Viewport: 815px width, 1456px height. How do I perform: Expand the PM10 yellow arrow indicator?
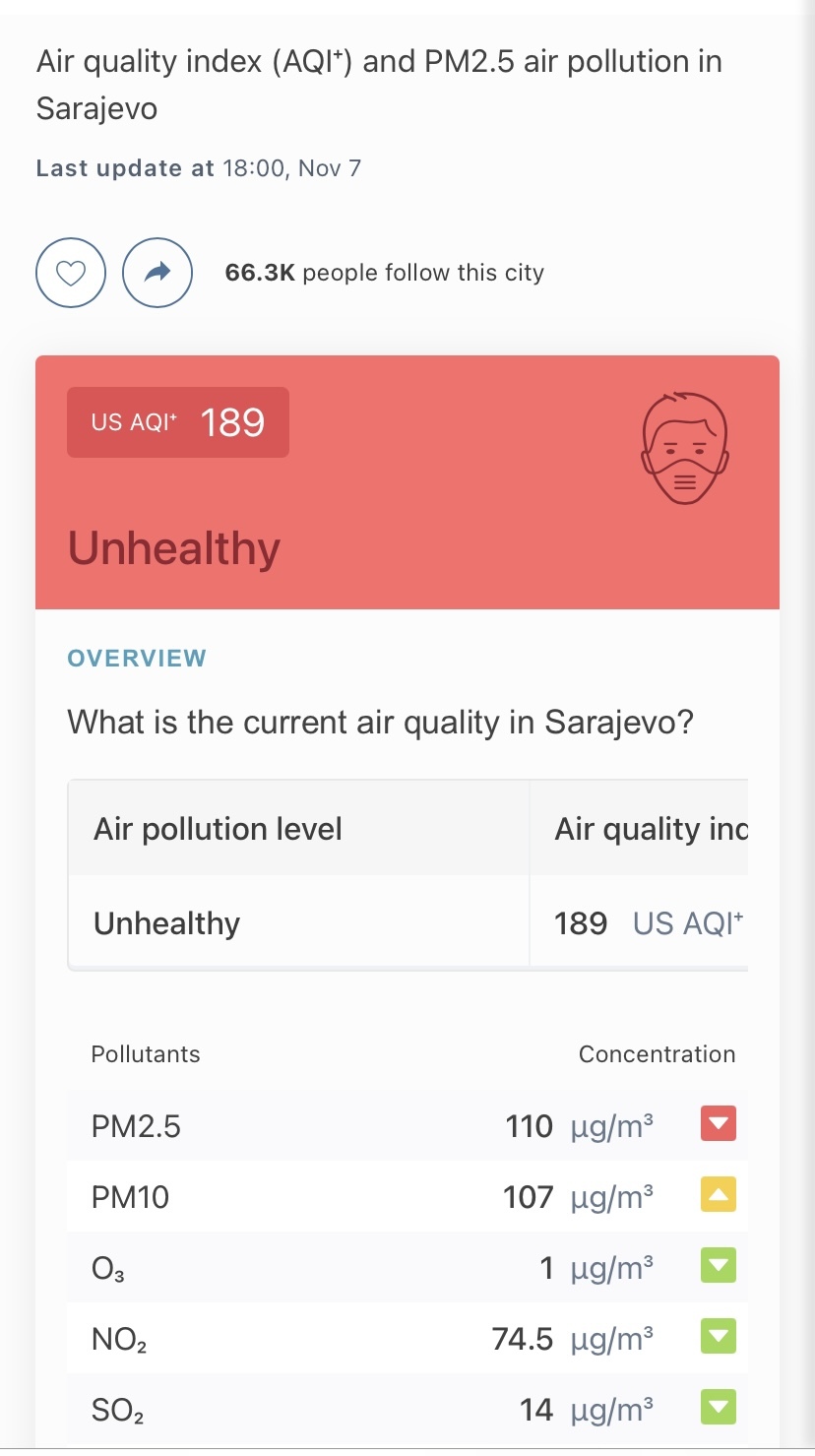pos(719,1195)
